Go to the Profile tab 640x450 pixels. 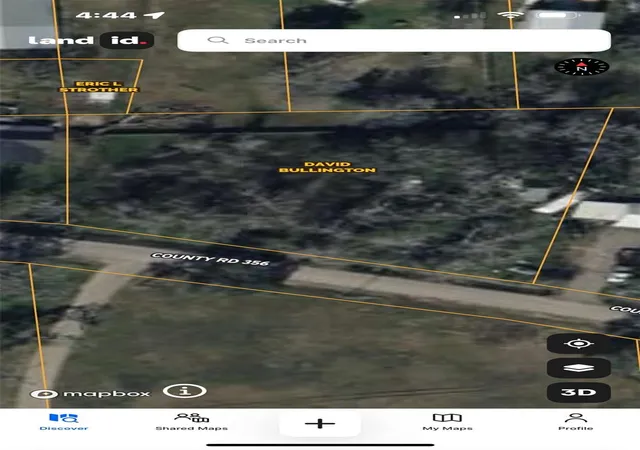[x=576, y=422]
